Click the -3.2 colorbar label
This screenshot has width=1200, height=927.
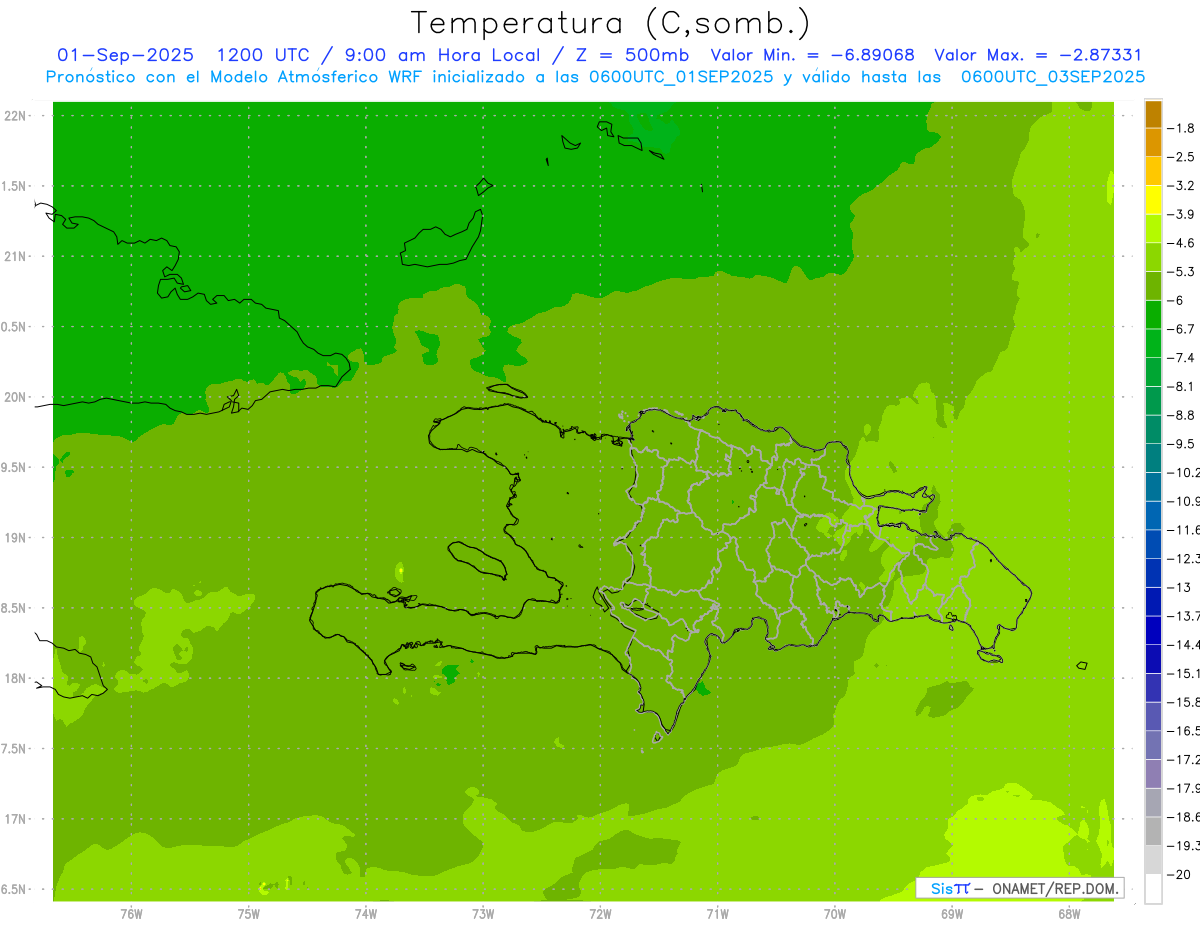pyautogui.click(x=1181, y=185)
